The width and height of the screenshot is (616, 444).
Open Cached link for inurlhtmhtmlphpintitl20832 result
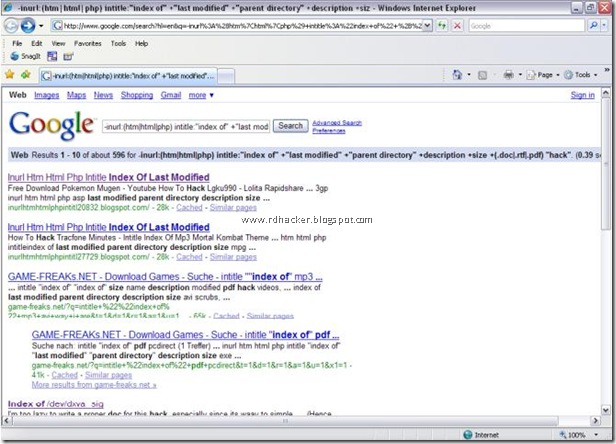[x=189, y=207]
